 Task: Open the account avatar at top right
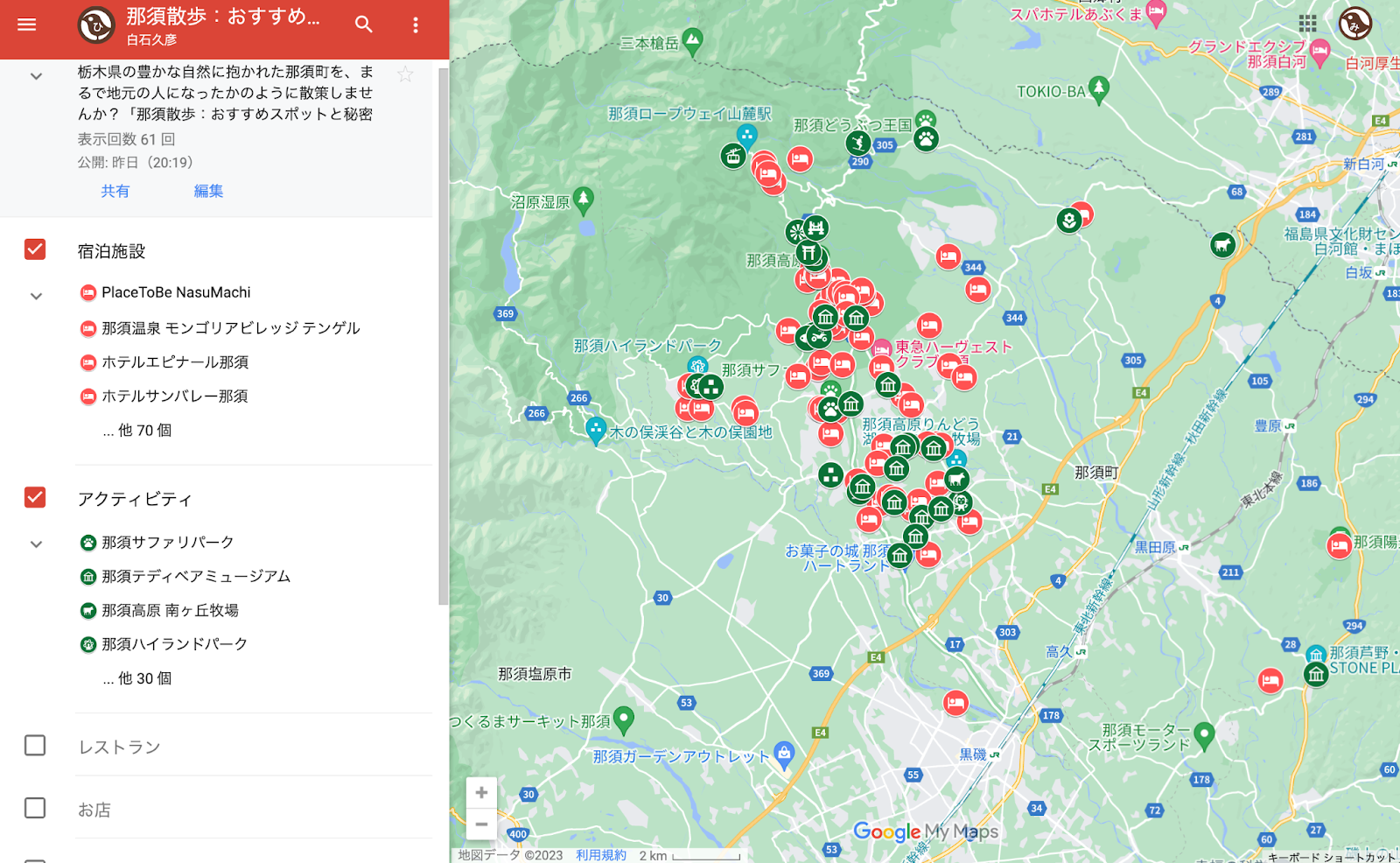(x=1355, y=24)
